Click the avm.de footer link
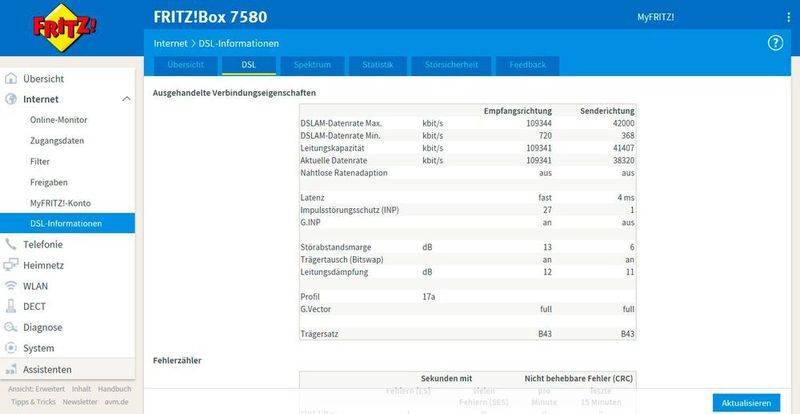Screen dimensions: 800x414 pyautogui.click(x=117, y=402)
